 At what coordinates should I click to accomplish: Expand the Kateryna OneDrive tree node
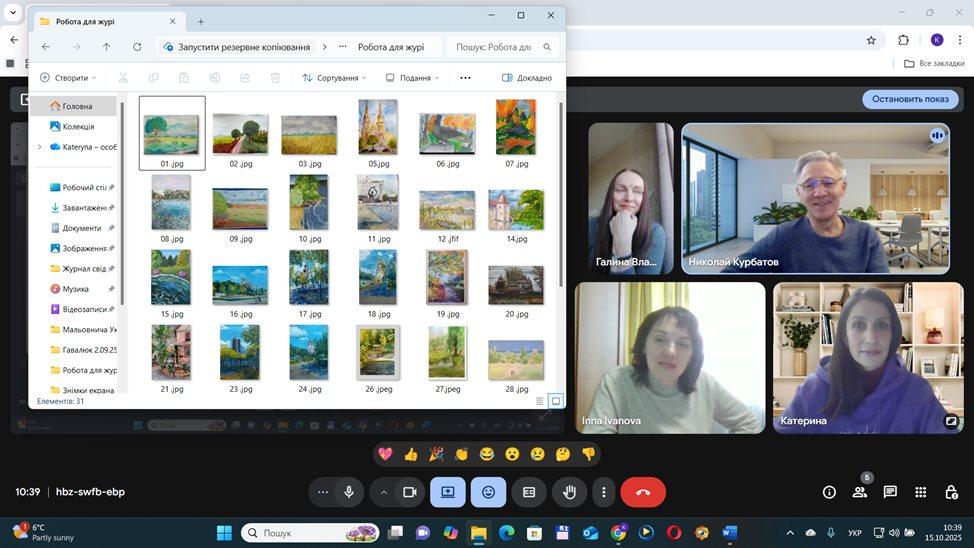tap(39, 147)
